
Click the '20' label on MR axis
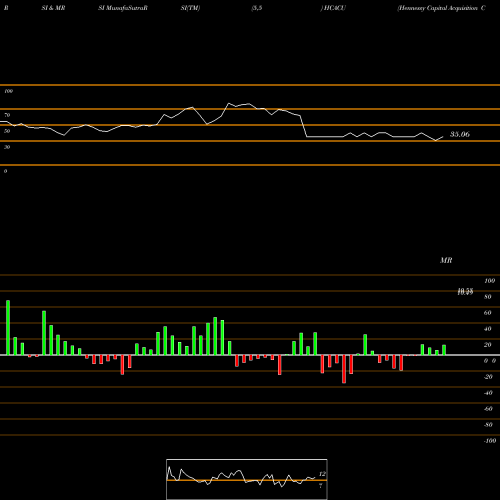[488, 345]
